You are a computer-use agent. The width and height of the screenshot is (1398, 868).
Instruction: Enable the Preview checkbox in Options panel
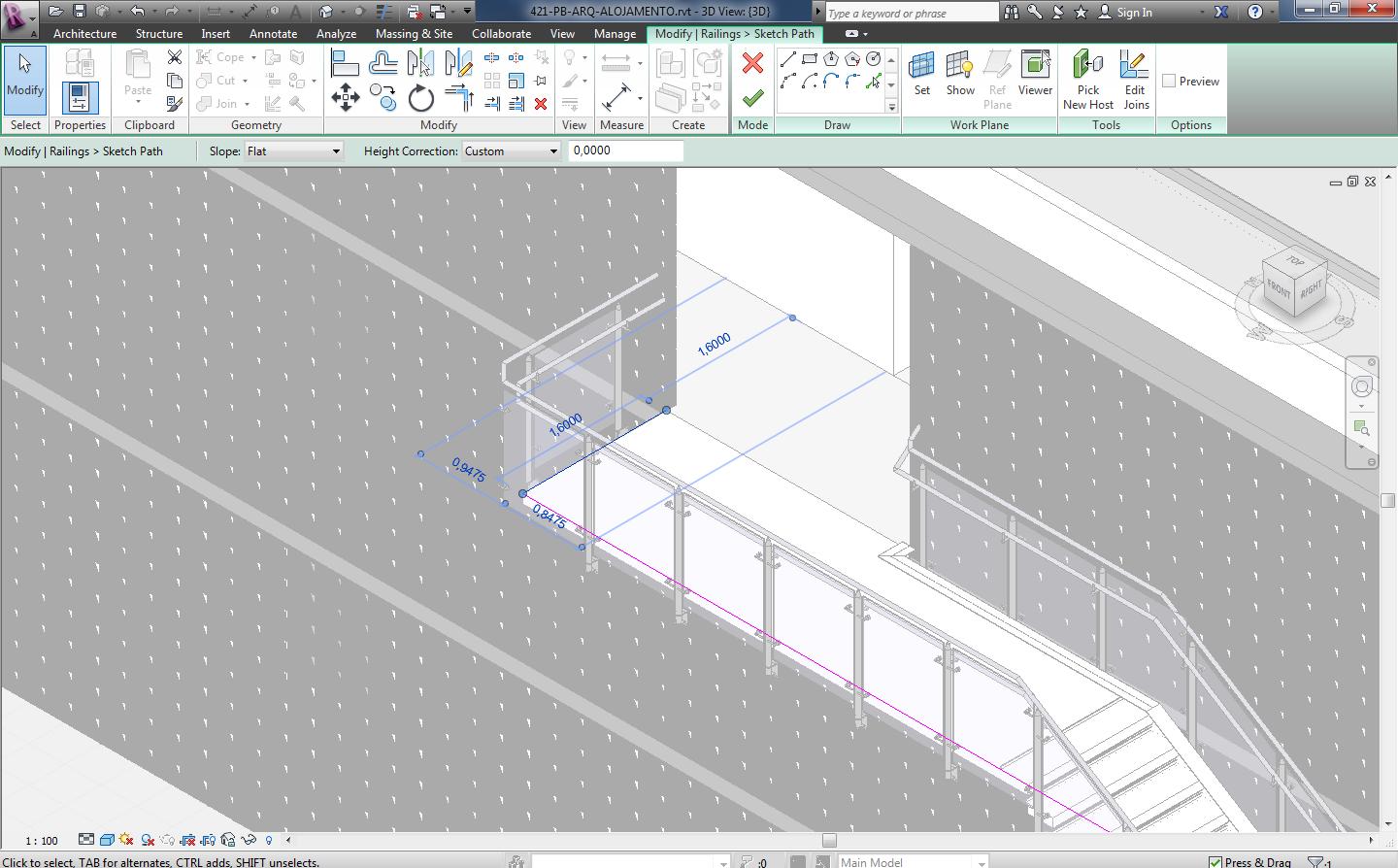click(x=1170, y=81)
